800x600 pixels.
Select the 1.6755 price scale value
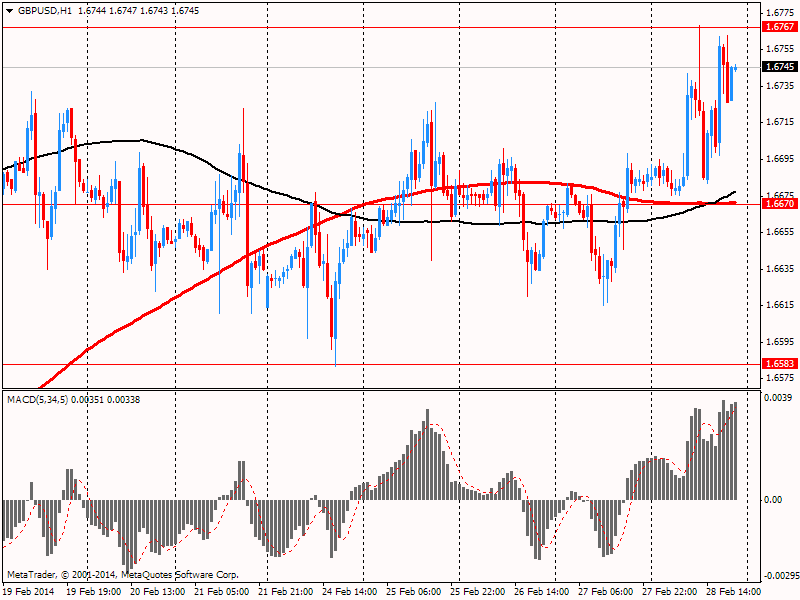781,48
